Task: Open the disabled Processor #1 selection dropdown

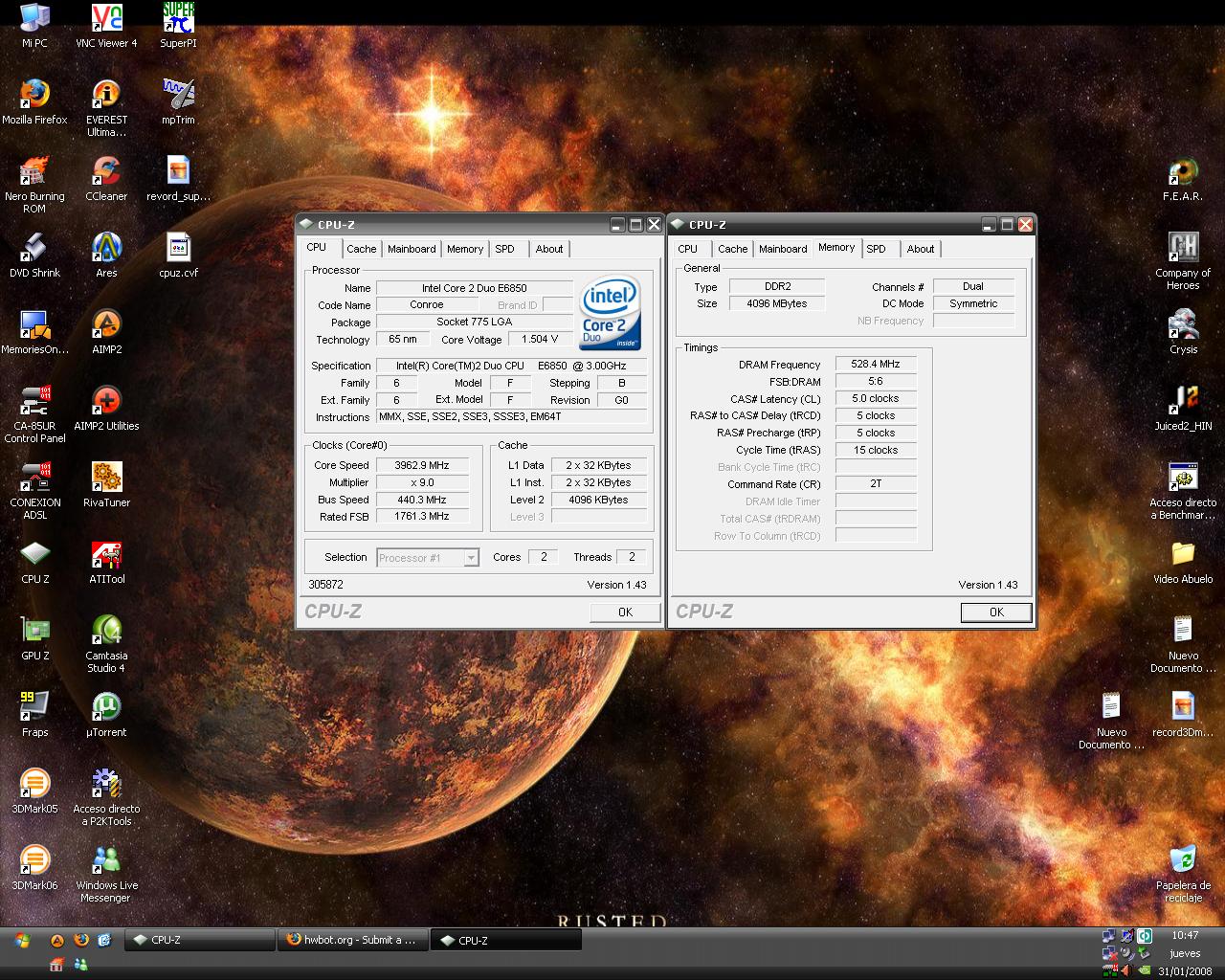Action: pyautogui.click(x=427, y=558)
